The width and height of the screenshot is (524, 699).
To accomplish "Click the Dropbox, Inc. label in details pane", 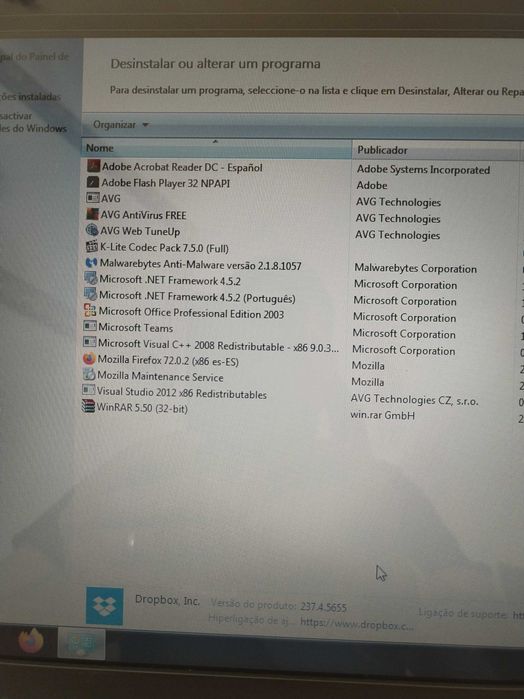I will coord(167,600).
